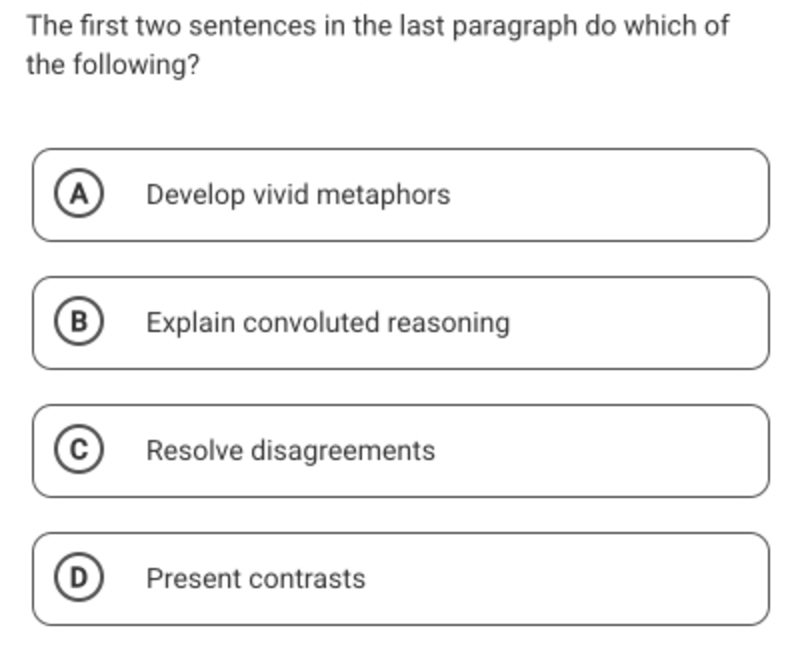Select the circled B radio button

tap(79, 322)
